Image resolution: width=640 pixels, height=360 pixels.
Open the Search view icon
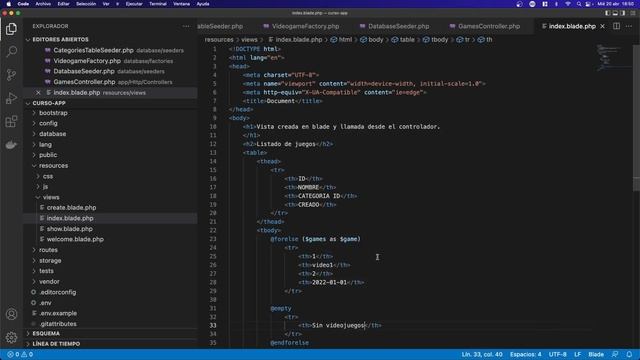[x=11, y=51]
